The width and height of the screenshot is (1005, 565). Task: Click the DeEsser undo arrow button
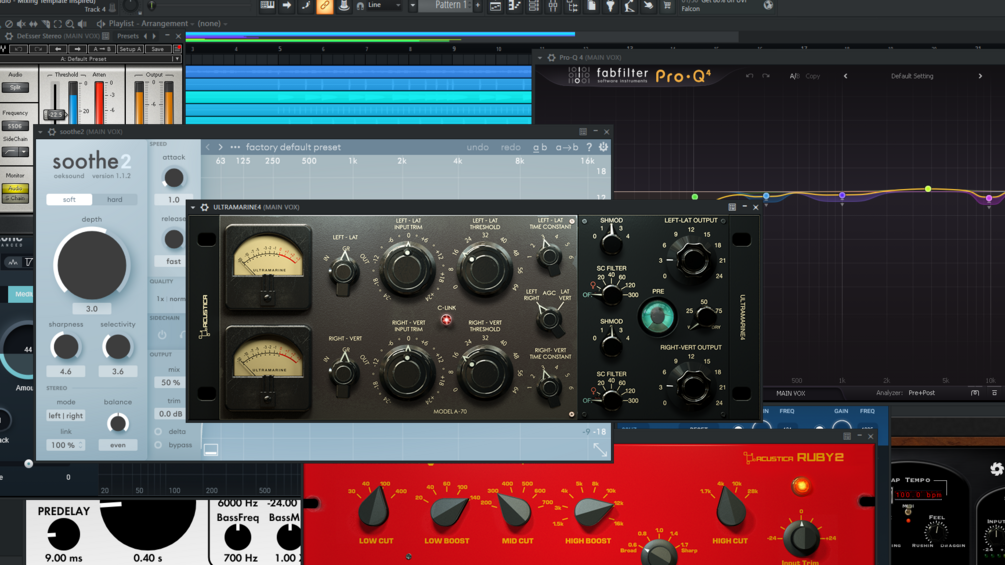pos(19,49)
